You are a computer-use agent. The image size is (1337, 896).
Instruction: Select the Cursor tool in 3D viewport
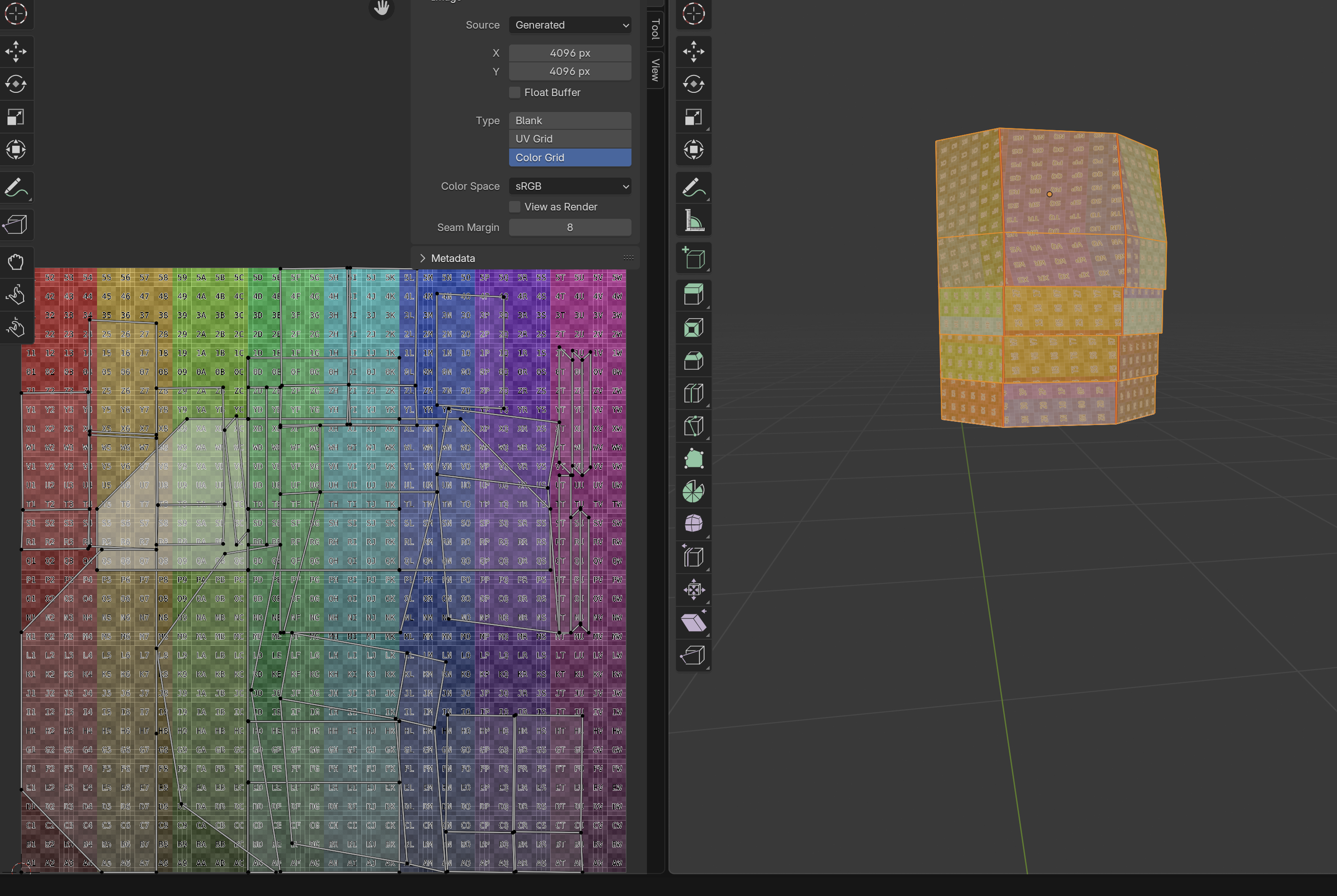[x=693, y=14]
